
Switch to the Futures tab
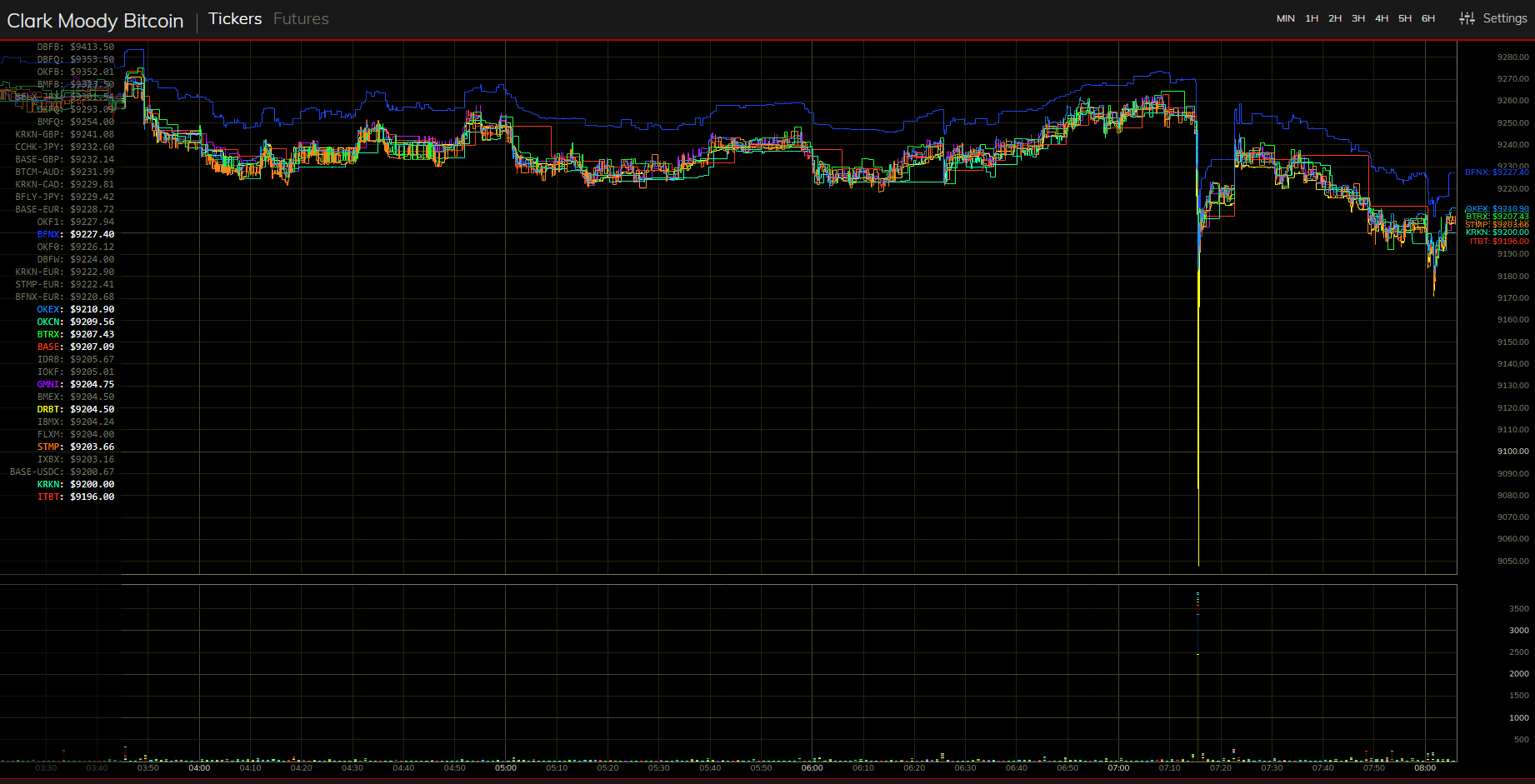[301, 19]
